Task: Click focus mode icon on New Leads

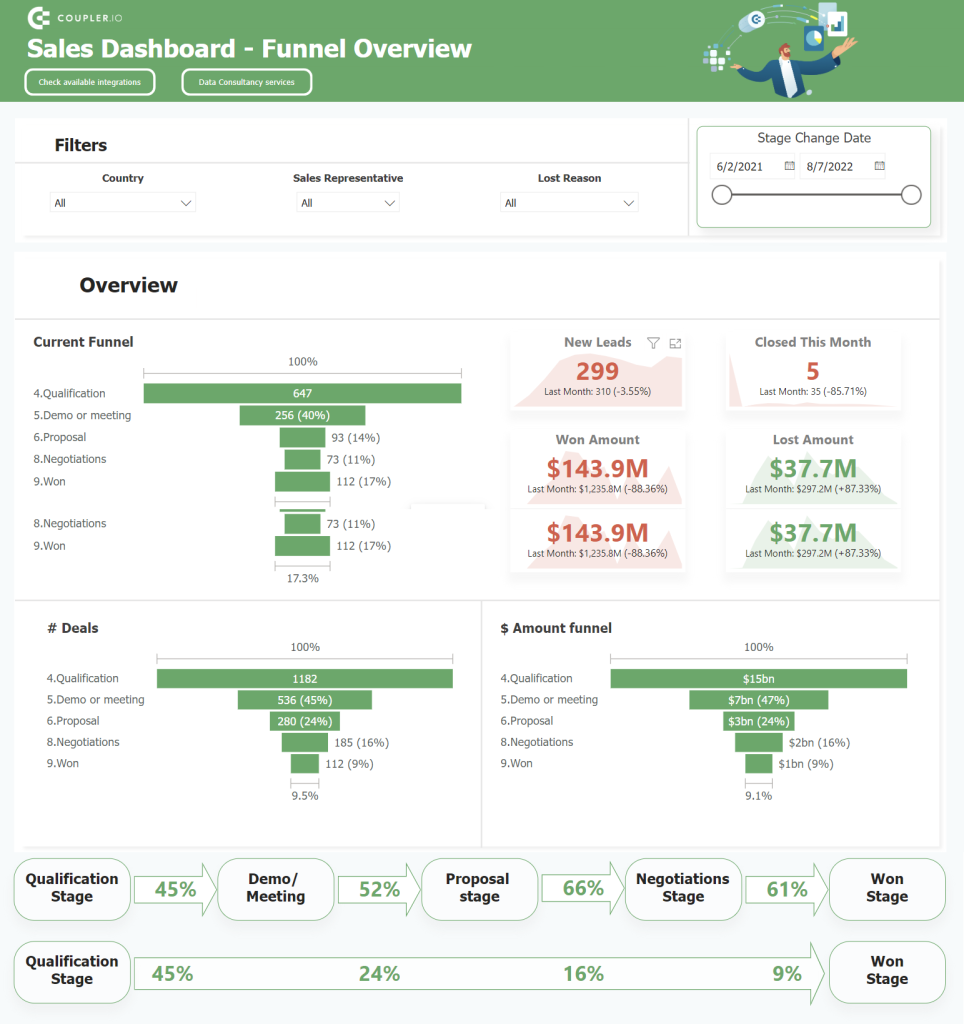Action: [675, 343]
